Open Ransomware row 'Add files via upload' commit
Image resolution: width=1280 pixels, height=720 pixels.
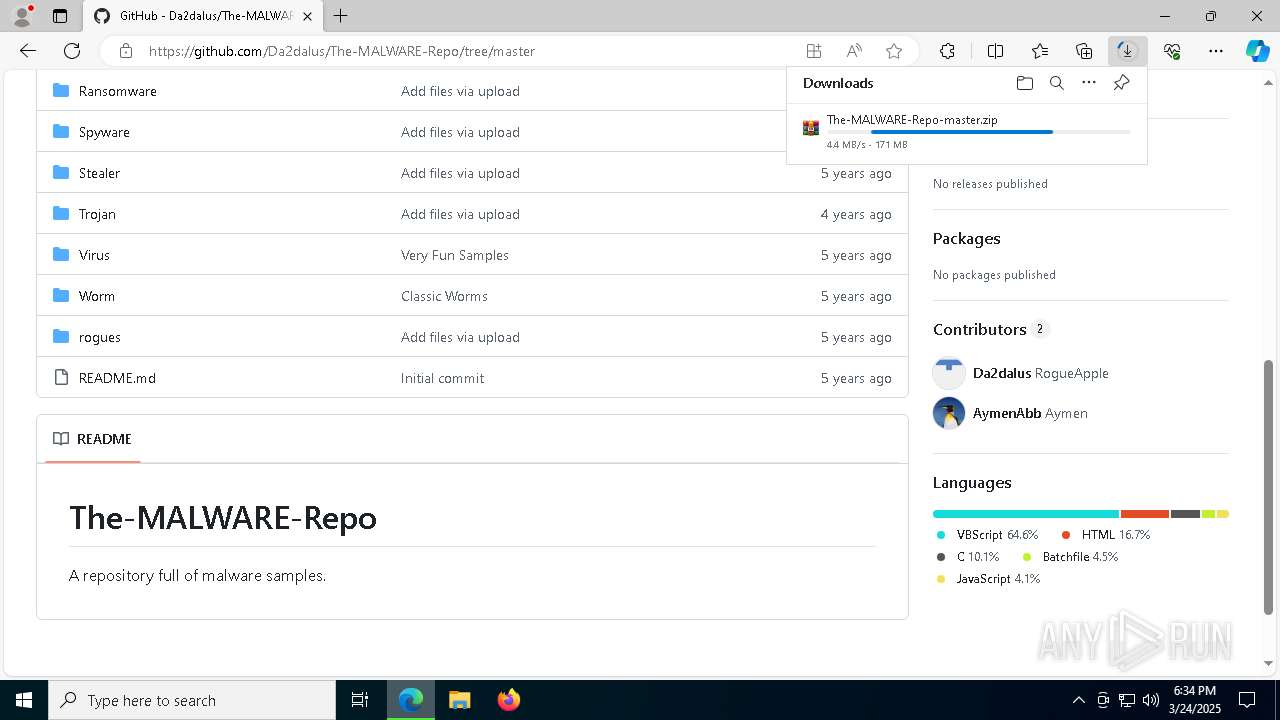coord(460,91)
